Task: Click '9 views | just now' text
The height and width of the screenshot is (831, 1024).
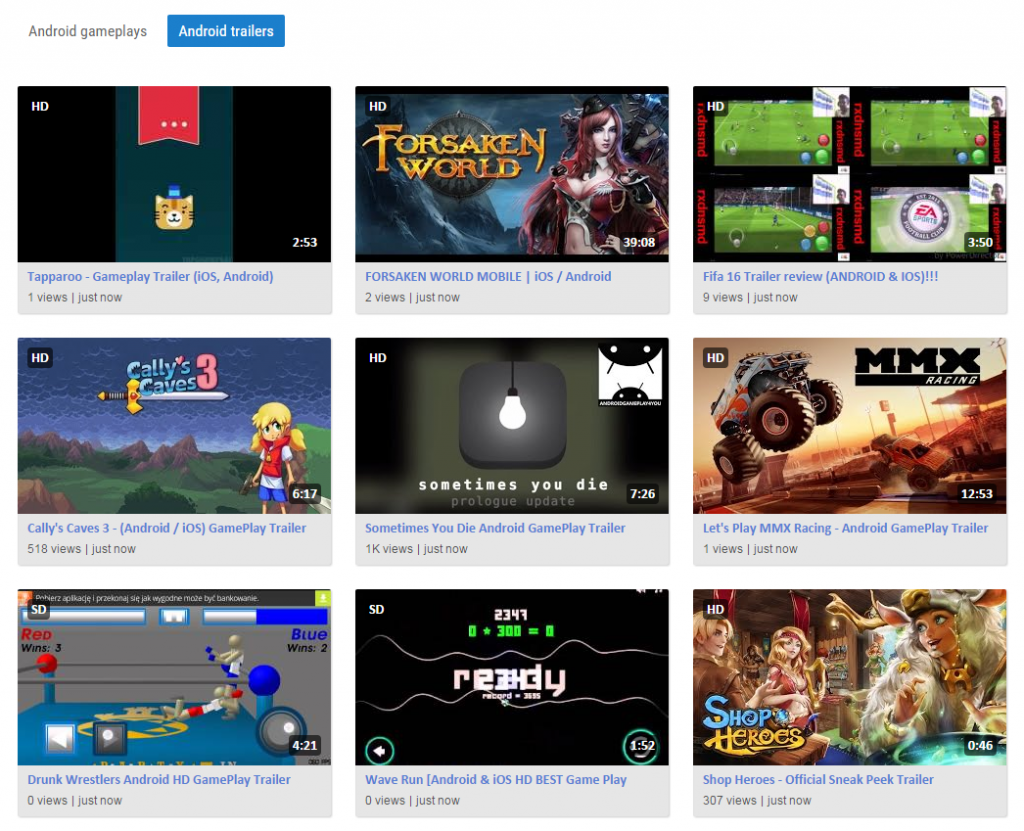Action: tap(750, 297)
